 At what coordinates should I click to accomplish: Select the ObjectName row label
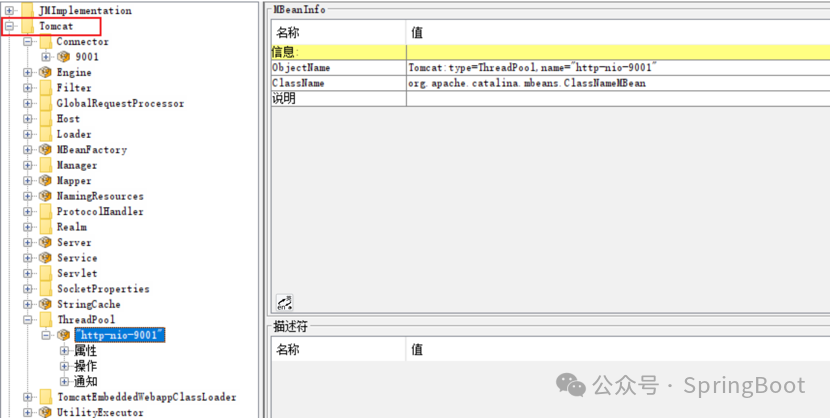pyautogui.click(x=301, y=68)
